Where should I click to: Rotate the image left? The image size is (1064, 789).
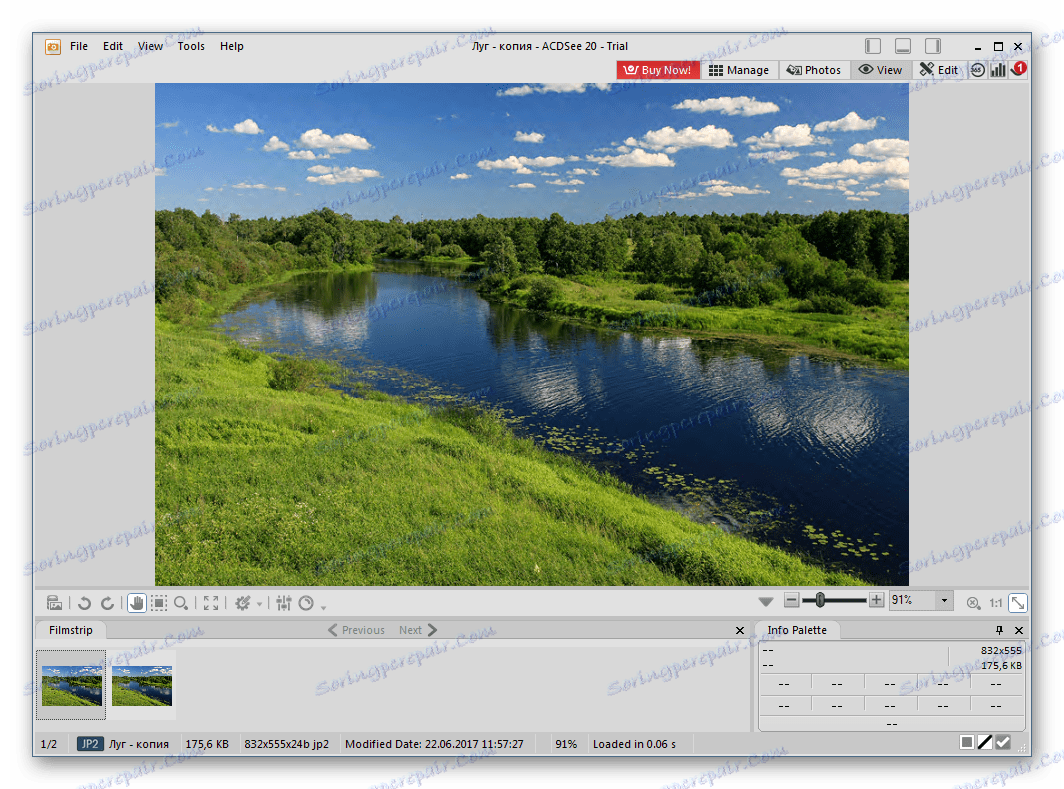[x=85, y=603]
